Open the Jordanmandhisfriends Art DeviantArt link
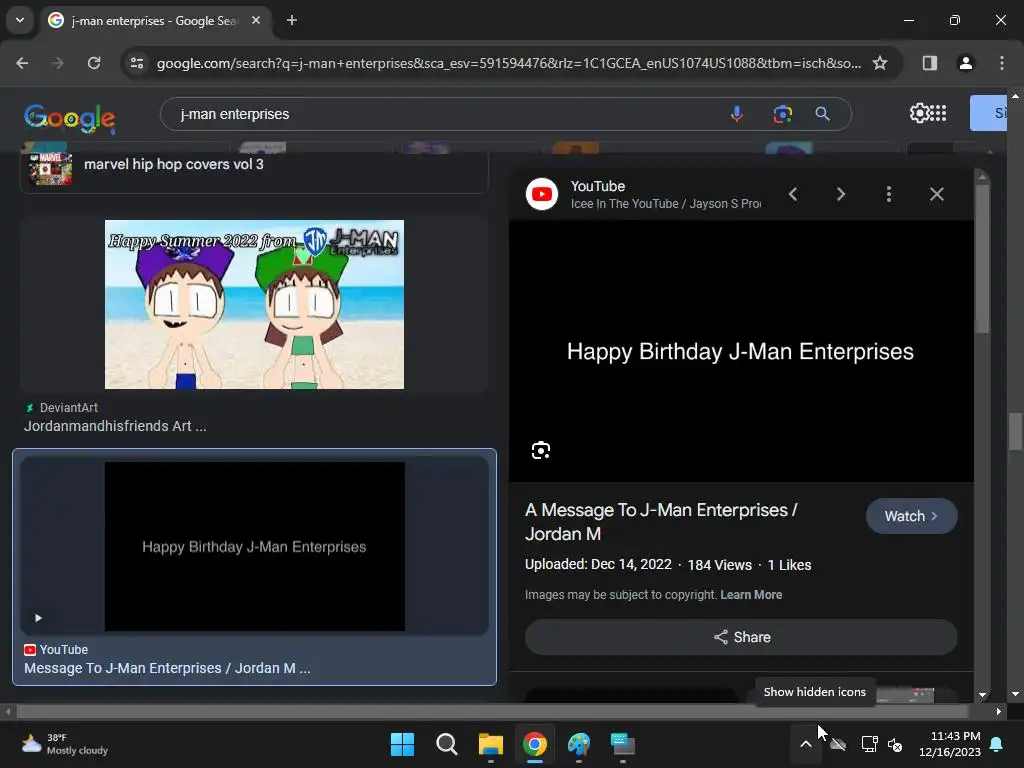Screen dimensions: 1024x768 click(x=115, y=426)
